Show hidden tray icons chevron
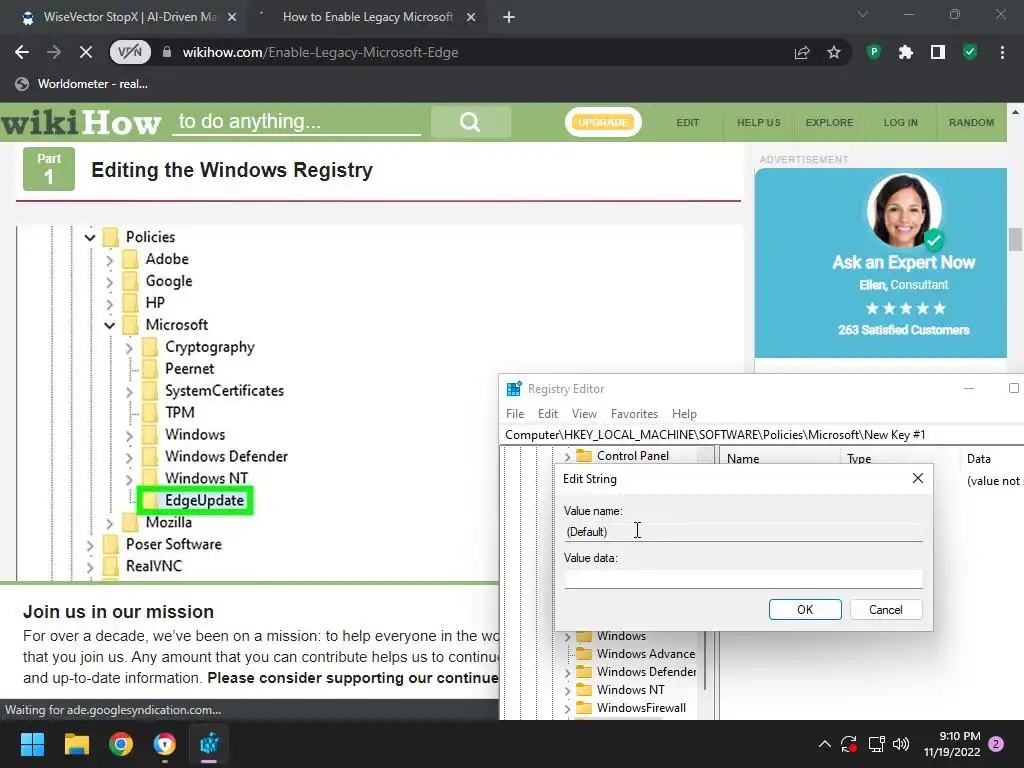The height and width of the screenshot is (768, 1024). tap(824, 744)
